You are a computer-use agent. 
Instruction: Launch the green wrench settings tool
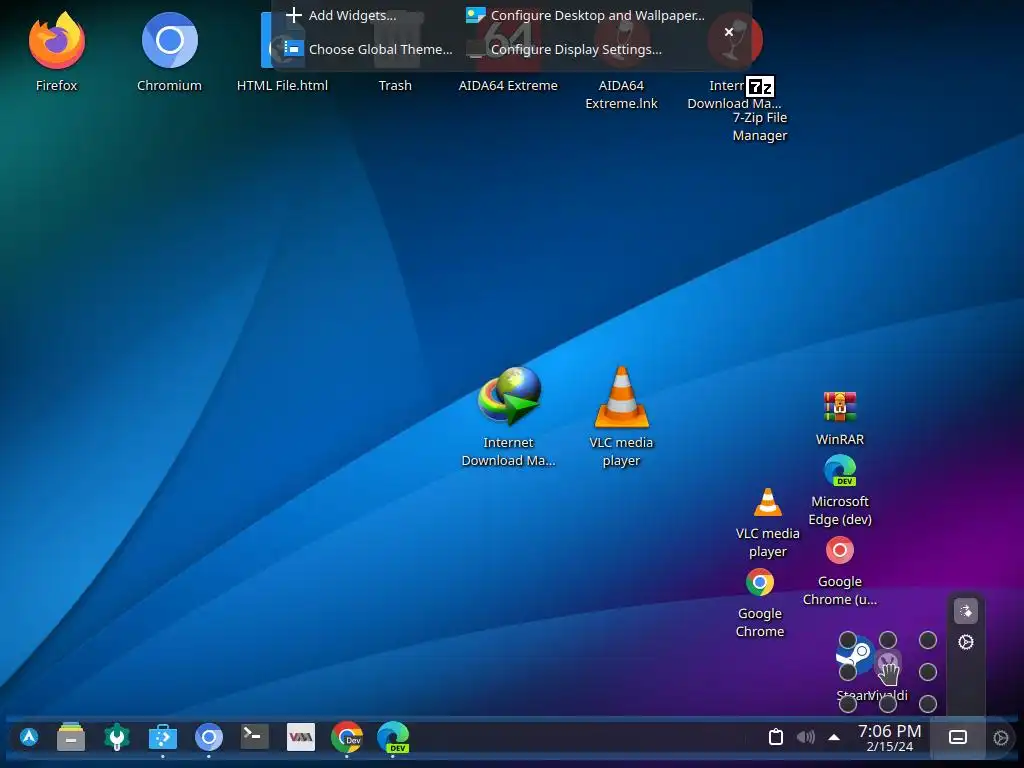tap(117, 737)
